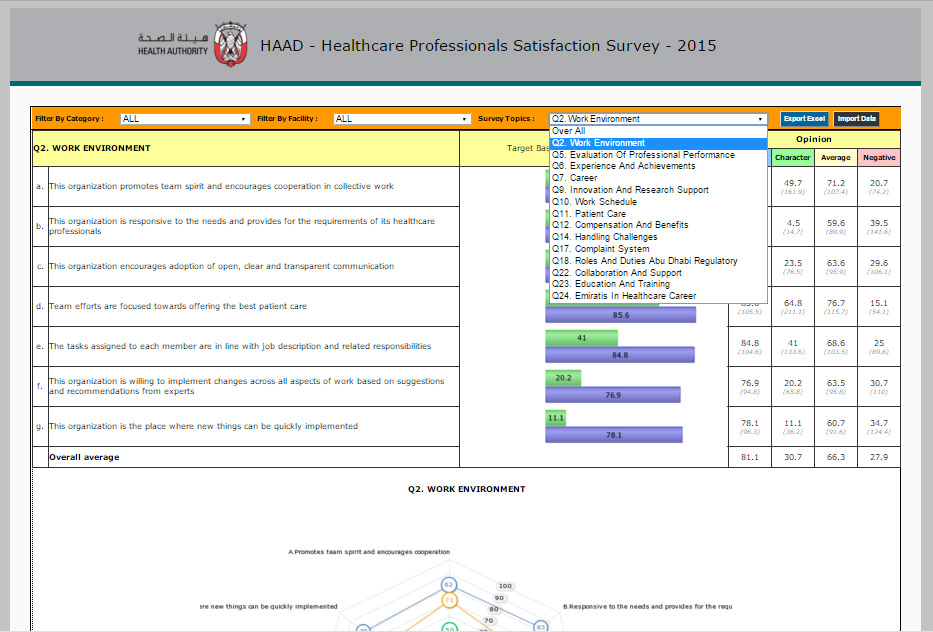Select Q6. Experience And Achievements option
The height and width of the screenshot is (632, 933).
658,166
